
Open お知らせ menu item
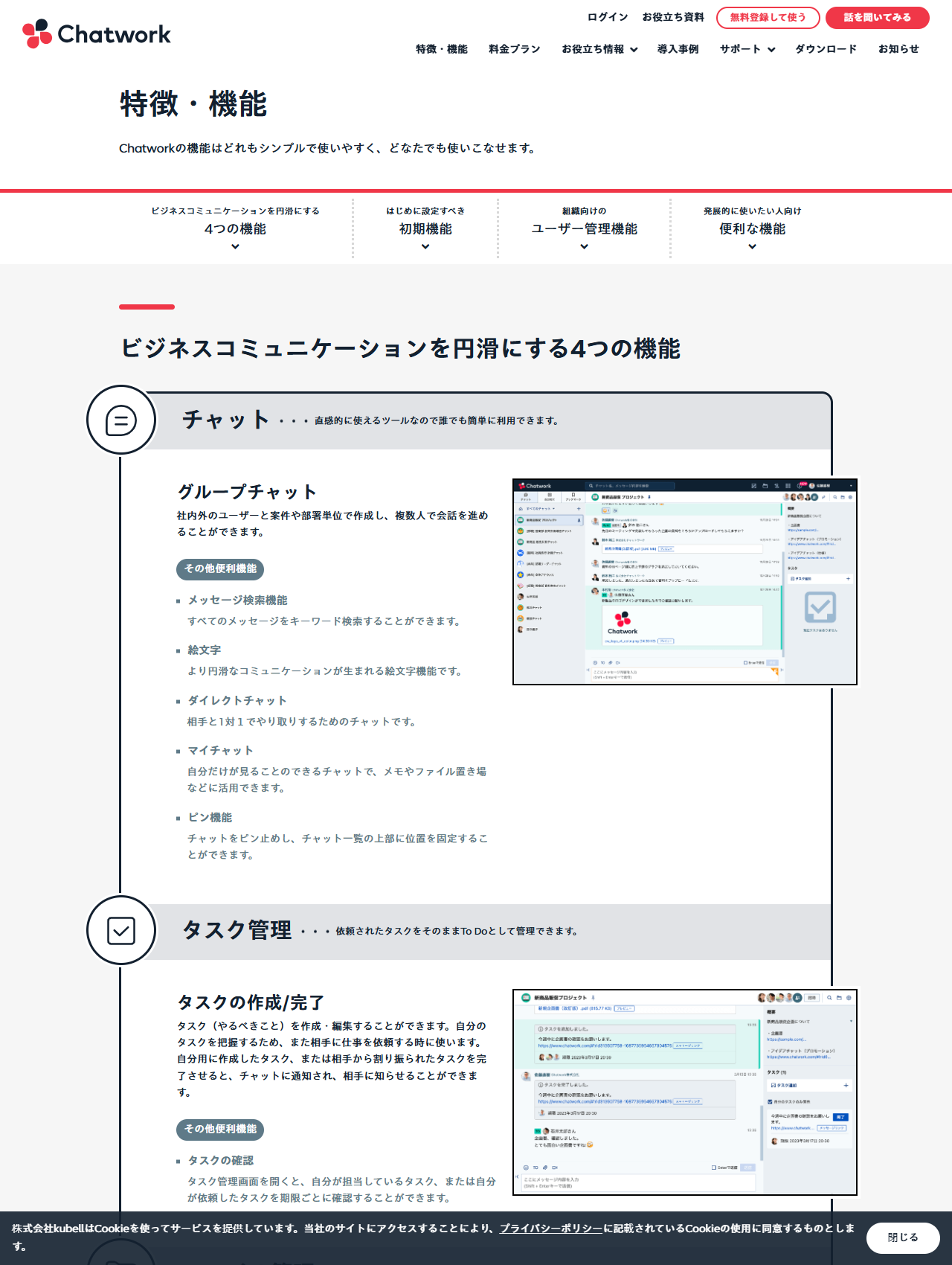click(x=898, y=49)
